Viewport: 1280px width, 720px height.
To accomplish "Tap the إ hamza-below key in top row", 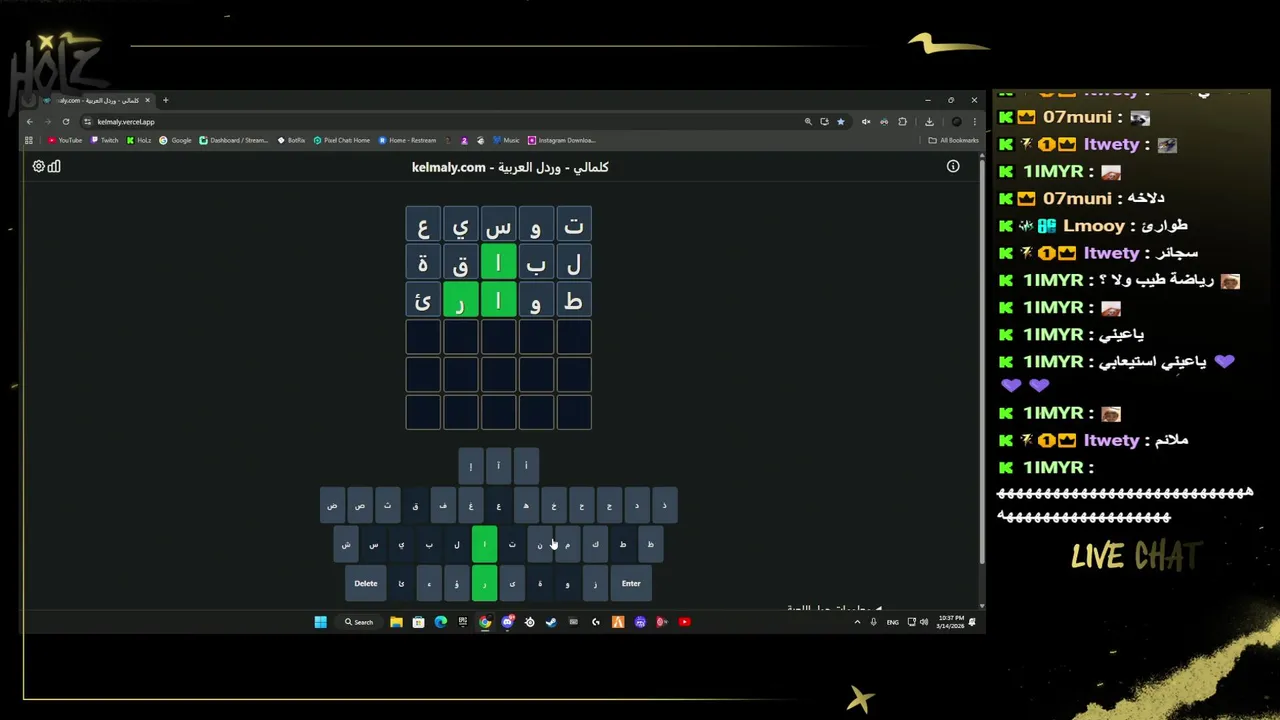I will [471, 466].
